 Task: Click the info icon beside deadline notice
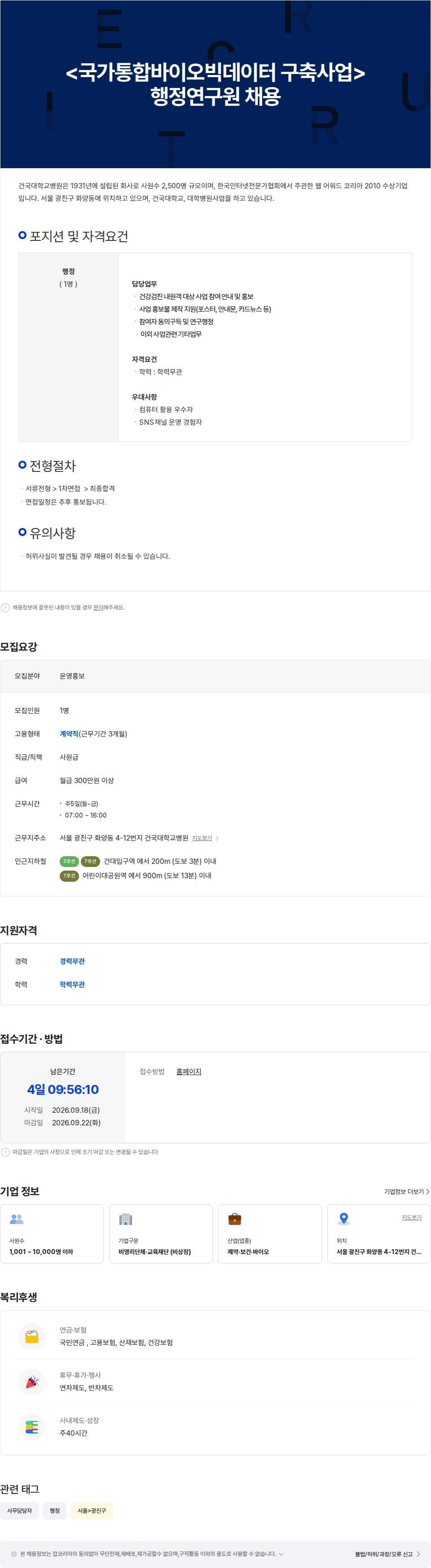coord(5,1152)
